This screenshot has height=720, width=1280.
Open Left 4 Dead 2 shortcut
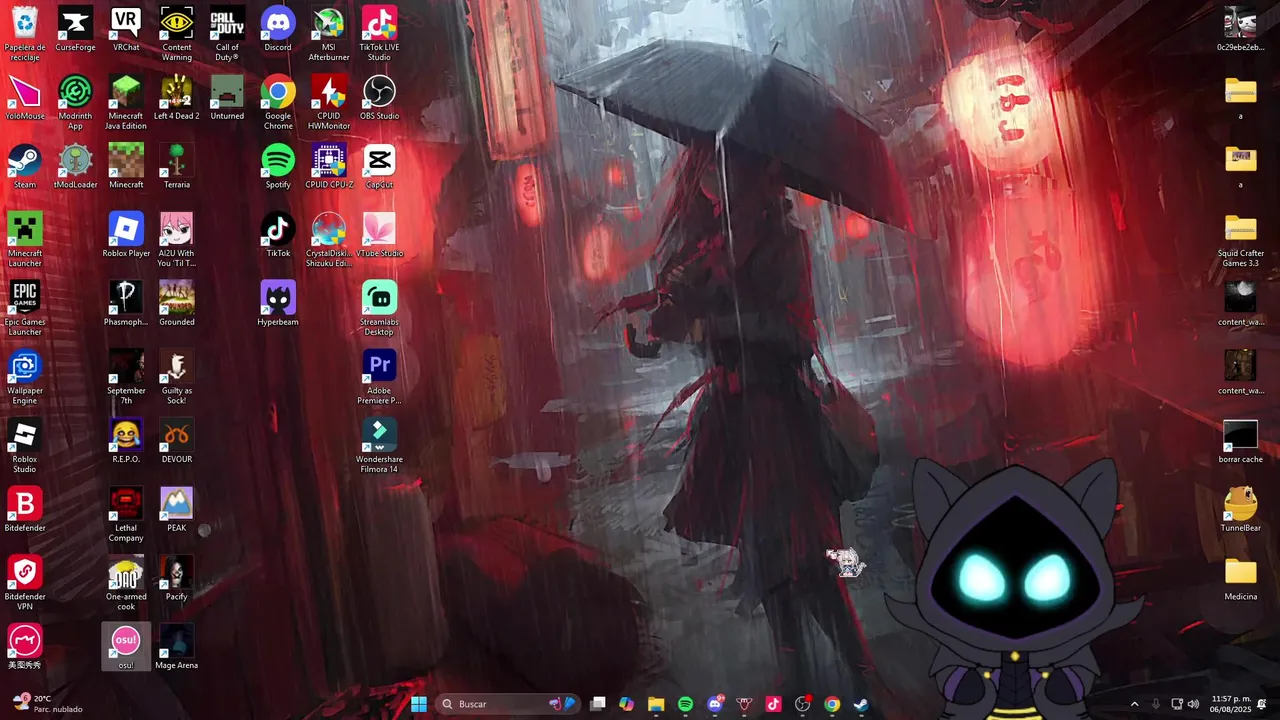pos(177,98)
